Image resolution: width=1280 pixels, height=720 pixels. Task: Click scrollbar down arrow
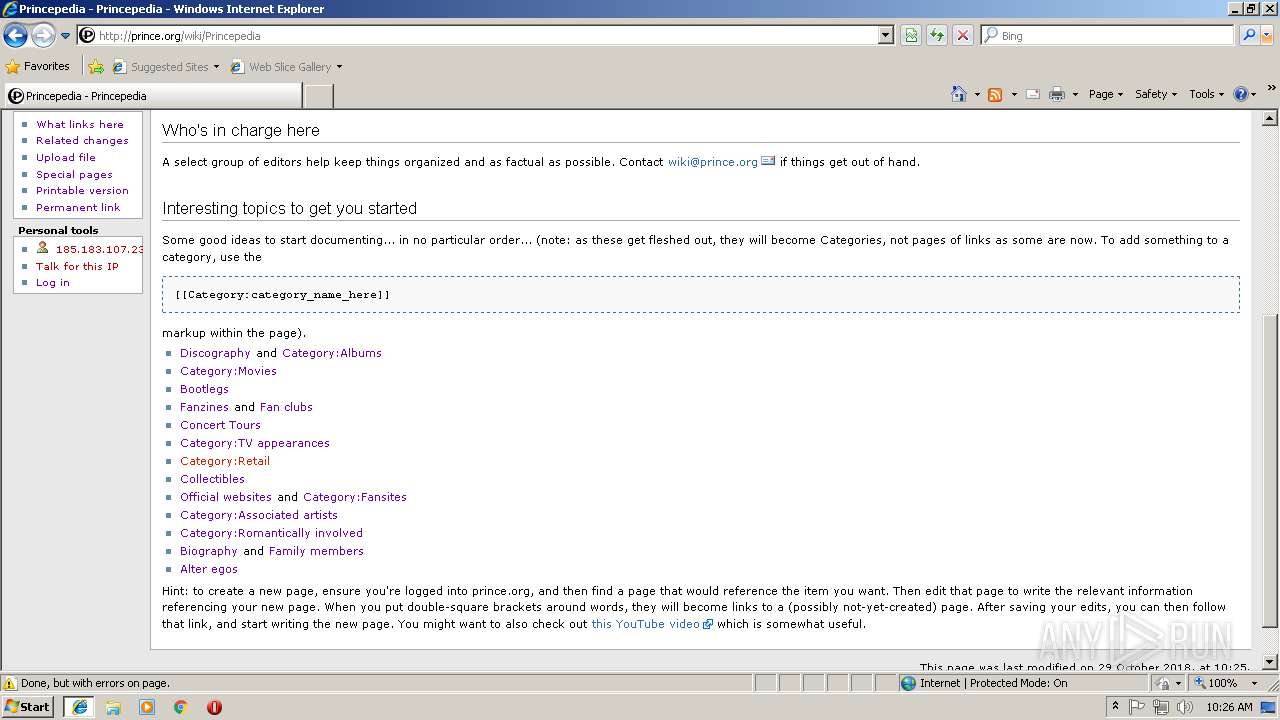click(x=1270, y=662)
